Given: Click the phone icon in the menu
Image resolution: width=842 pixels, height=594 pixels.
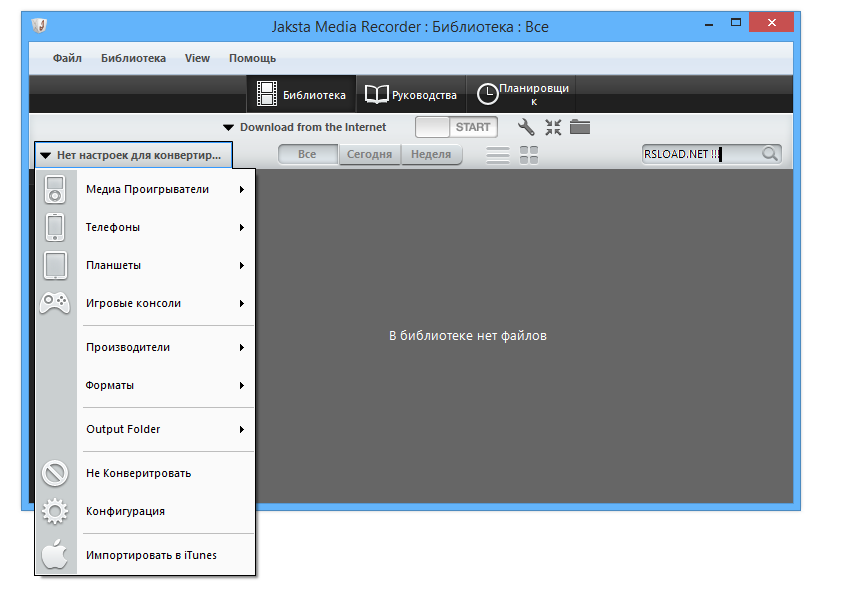Looking at the screenshot, I should (x=55, y=227).
